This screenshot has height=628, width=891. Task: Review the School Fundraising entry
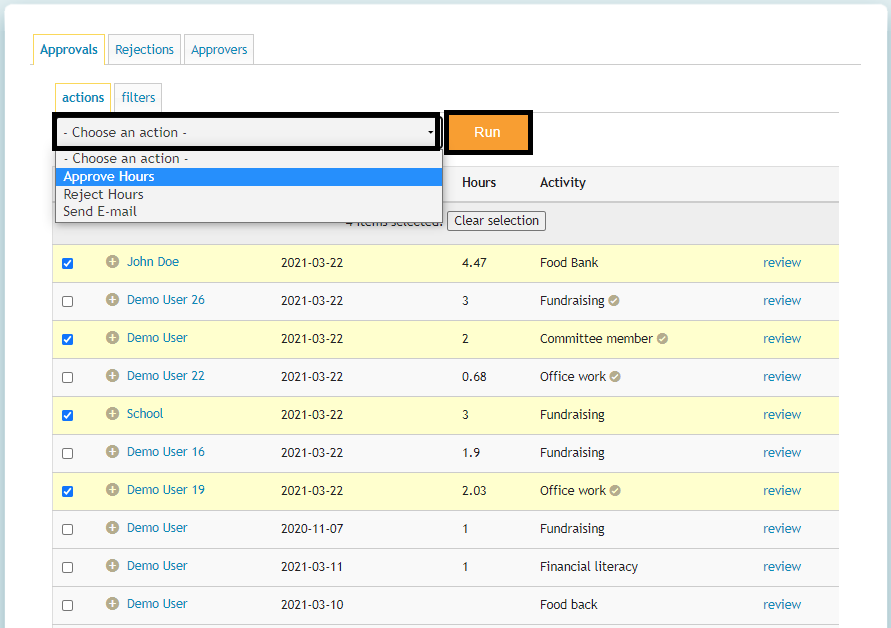pyautogui.click(x=782, y=415)
